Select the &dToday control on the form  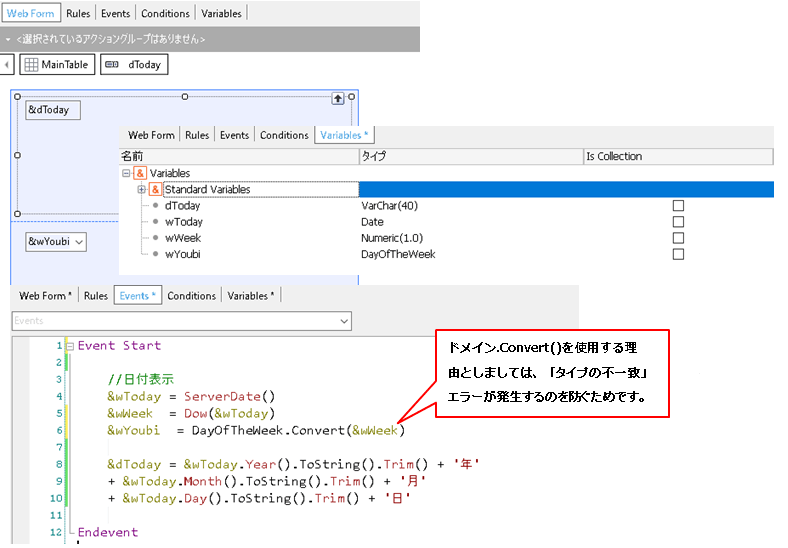click(53, 110)
